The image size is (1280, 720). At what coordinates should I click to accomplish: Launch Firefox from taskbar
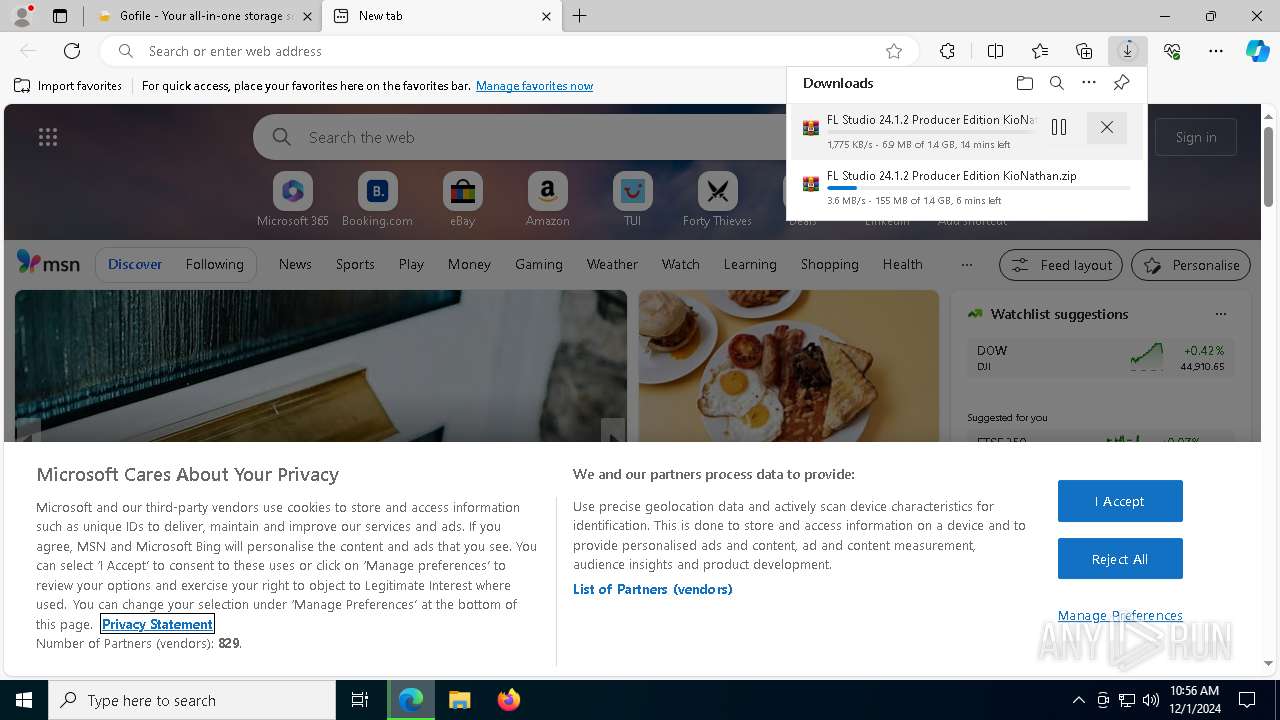click(x=508, y=700)
